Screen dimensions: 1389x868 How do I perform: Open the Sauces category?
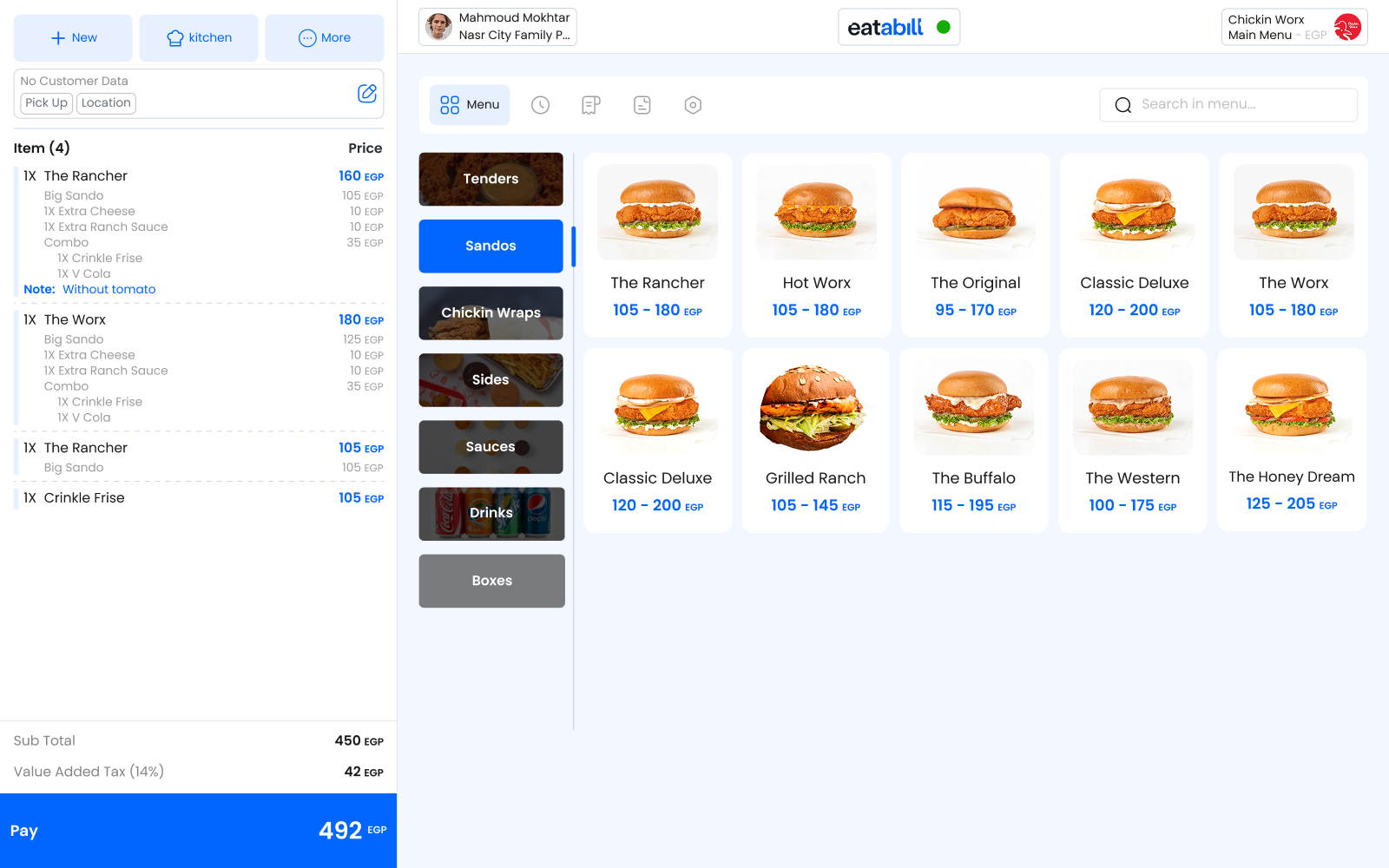(x=491, y=446)
